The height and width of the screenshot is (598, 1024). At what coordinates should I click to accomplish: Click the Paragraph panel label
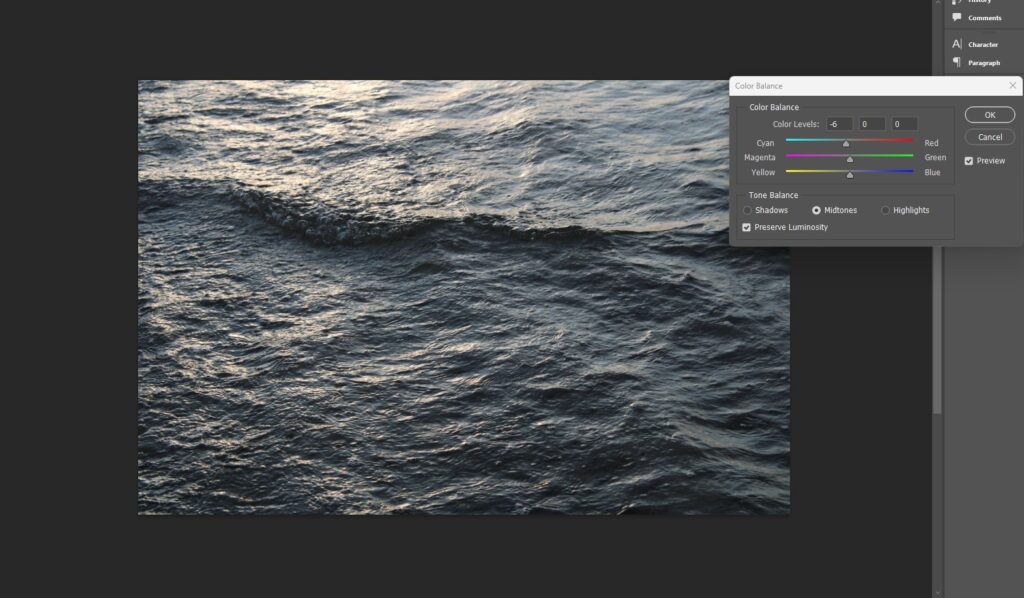click(x=984, y=63)
